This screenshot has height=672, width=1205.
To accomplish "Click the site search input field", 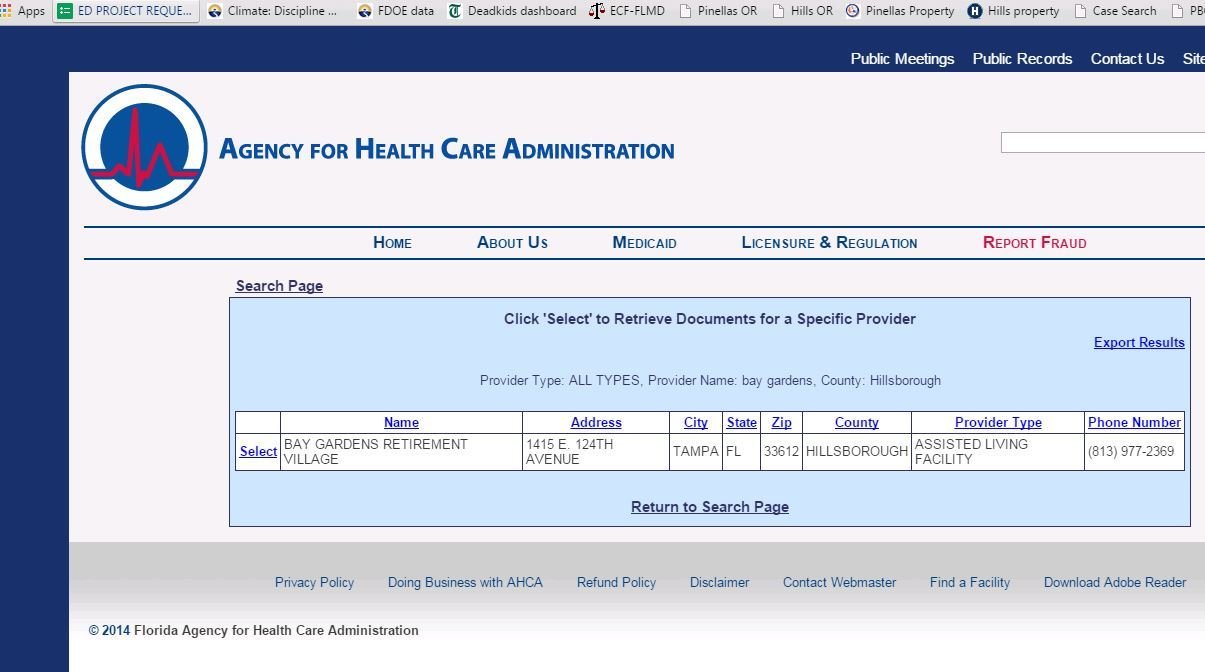I will coord(1103,143).
